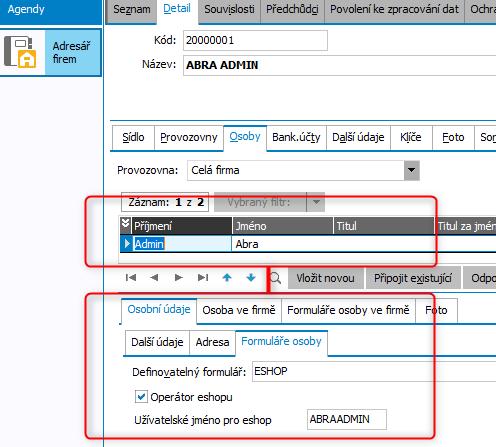This screenshot has height=447, width=496.
Task: Switch to the Adresa sub-tab
Action: click(212, 342)
